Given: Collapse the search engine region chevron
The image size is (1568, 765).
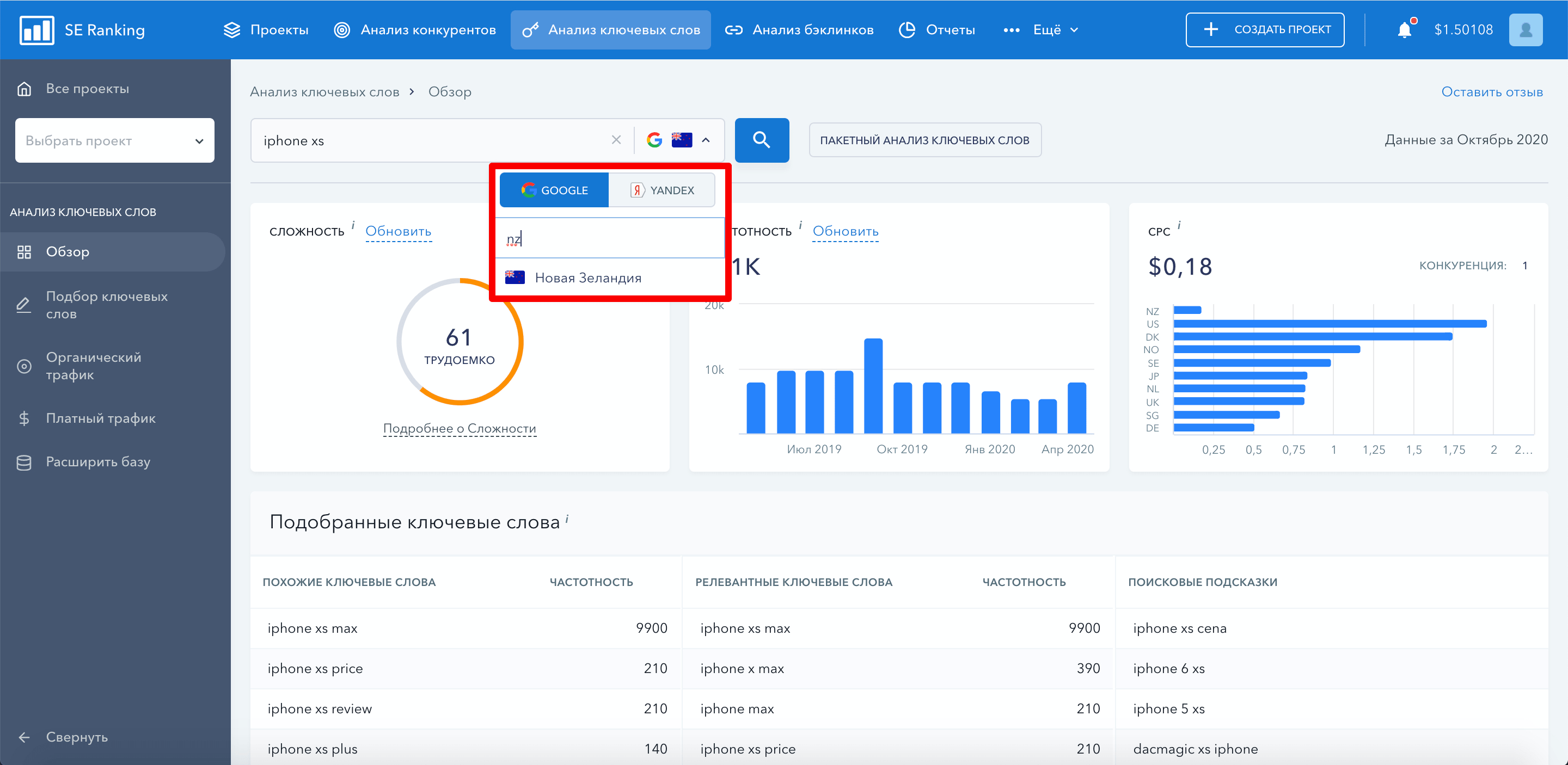Looking at the screenshot, I should 706,140.
